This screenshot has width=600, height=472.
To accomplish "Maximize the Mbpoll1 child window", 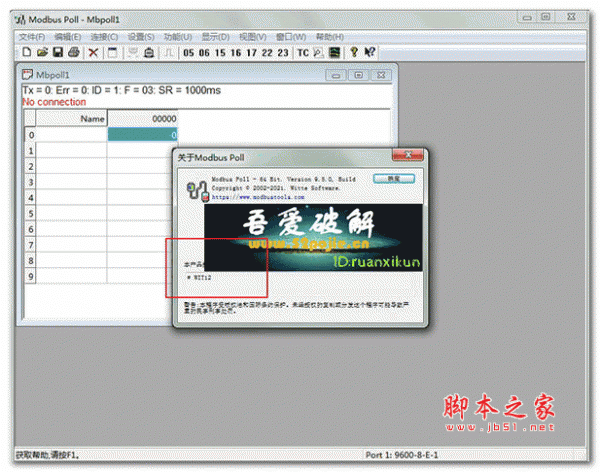I will pyautogui.click(x=359, y=75).
